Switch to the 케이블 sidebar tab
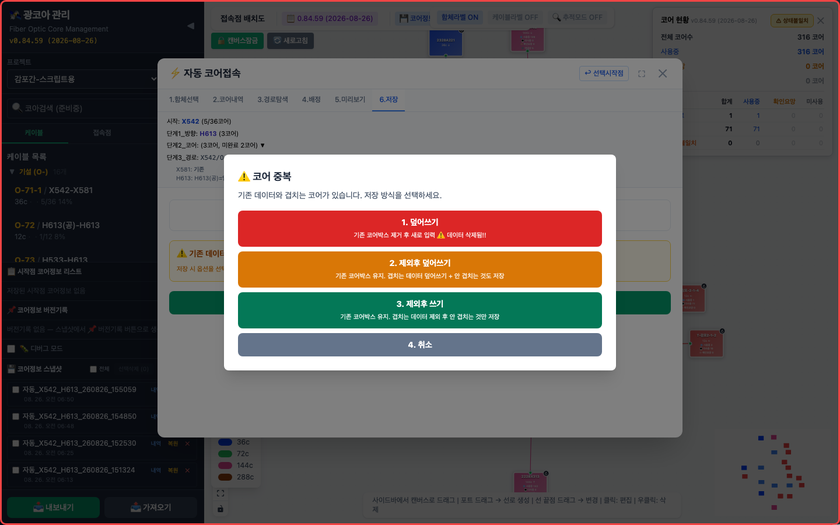Viewport: 840px width, 525px height. pos(34,132)
